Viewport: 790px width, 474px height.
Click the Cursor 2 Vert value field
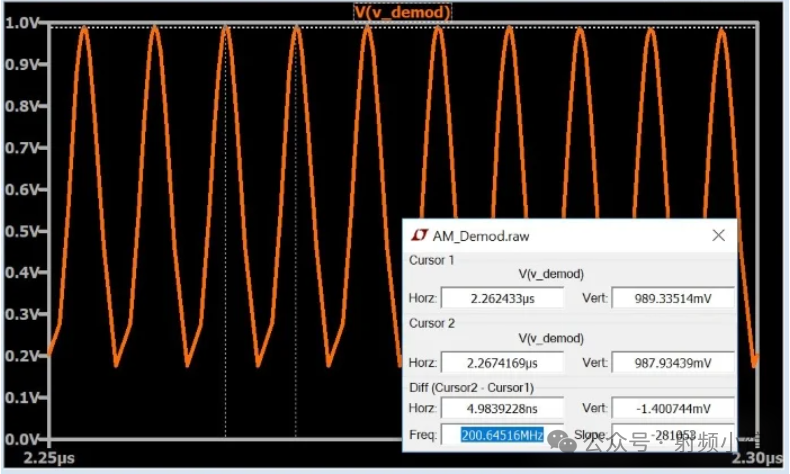click(672, 362)
